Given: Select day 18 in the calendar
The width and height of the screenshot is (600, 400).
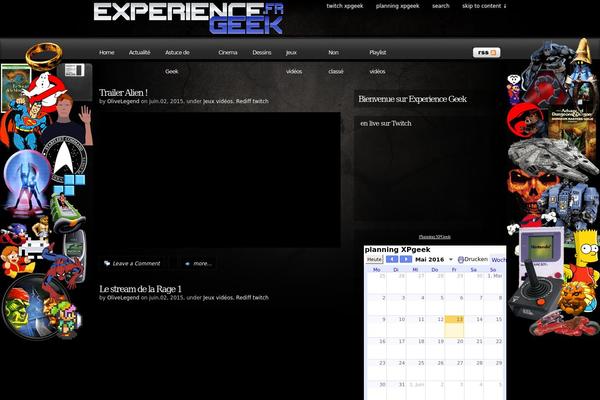Looking at the screenshot, I should point(416,348).
